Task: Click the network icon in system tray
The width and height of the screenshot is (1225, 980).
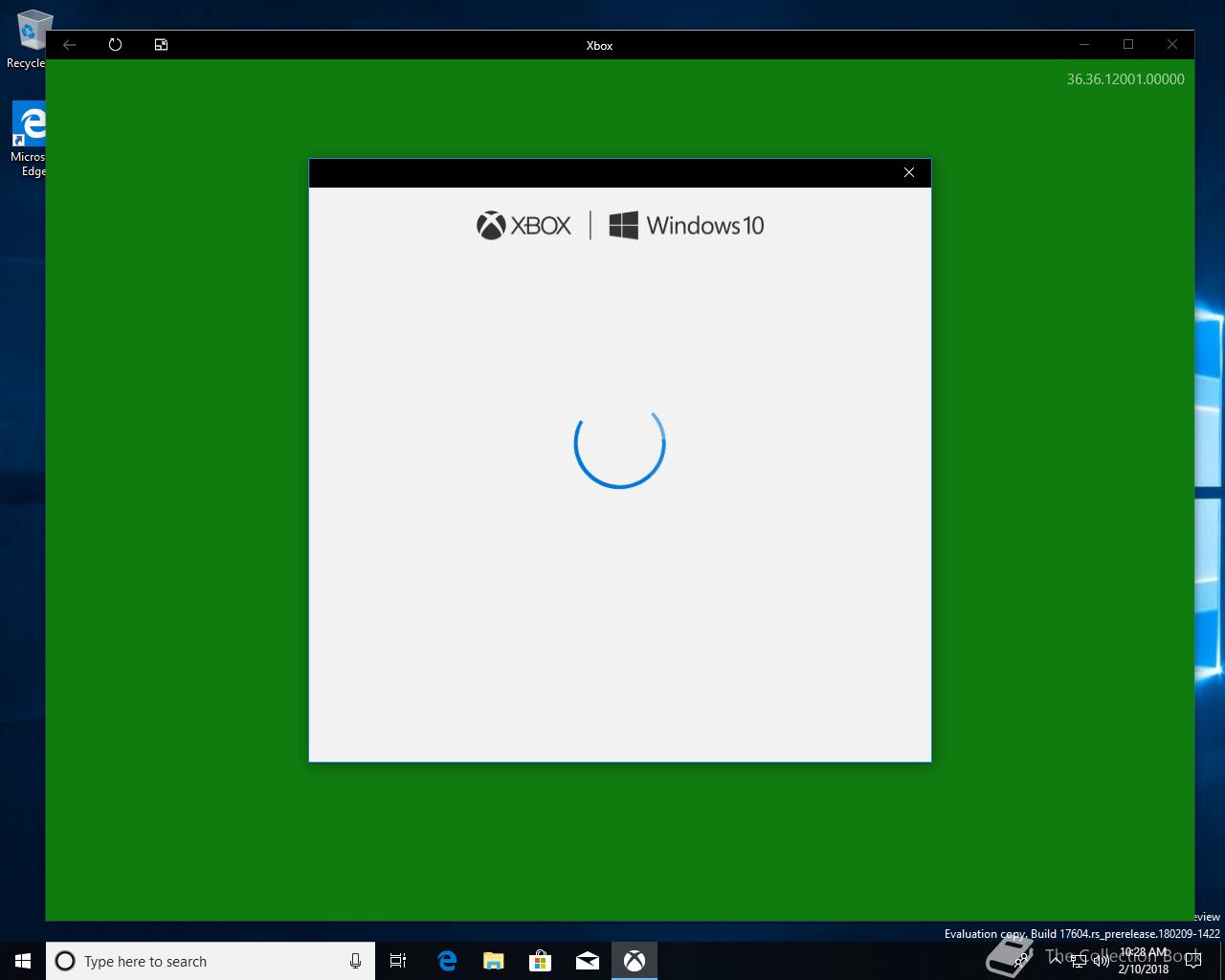Action: (1079, 961)
